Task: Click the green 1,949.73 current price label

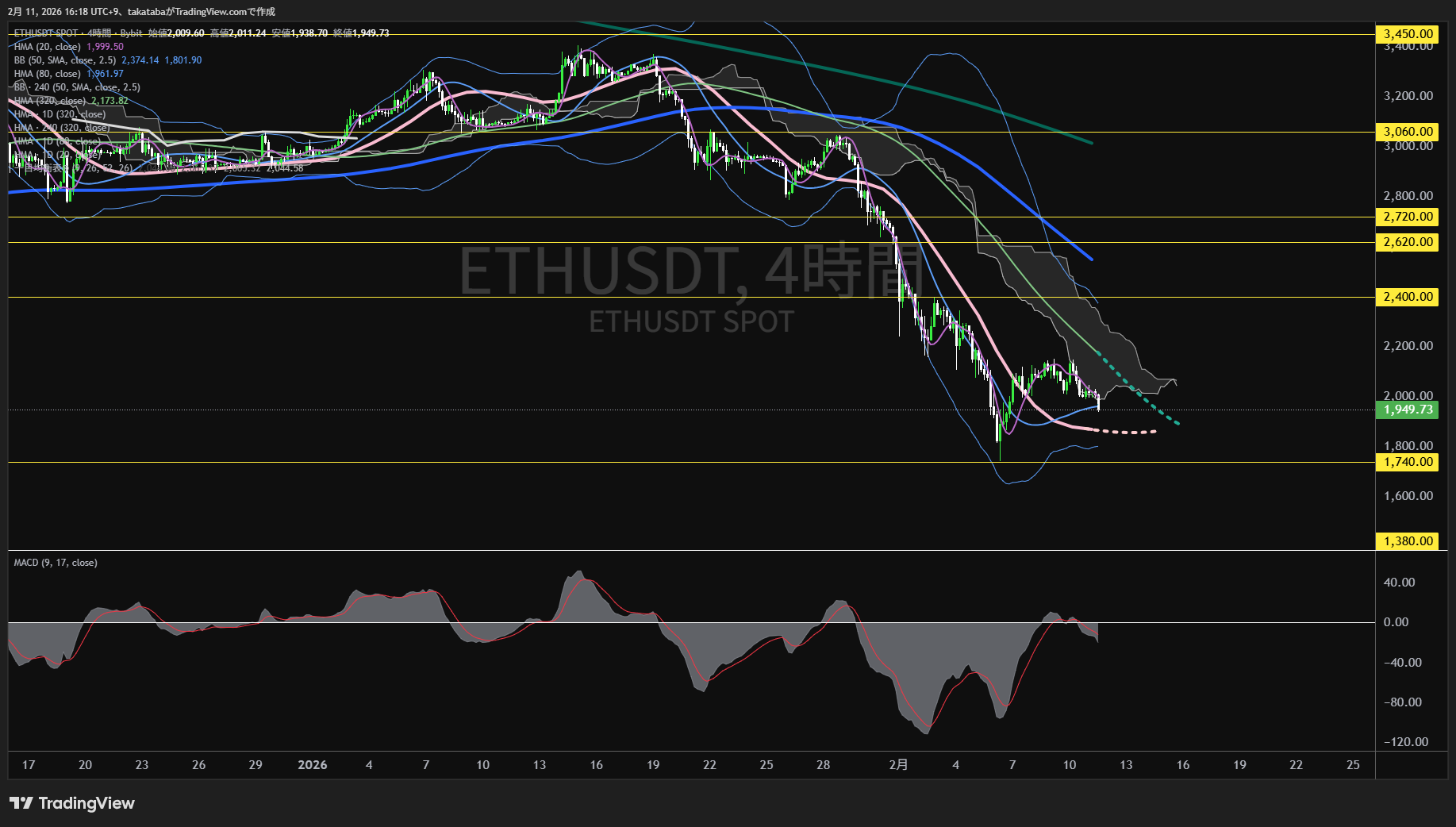Action: point(1408,410)
